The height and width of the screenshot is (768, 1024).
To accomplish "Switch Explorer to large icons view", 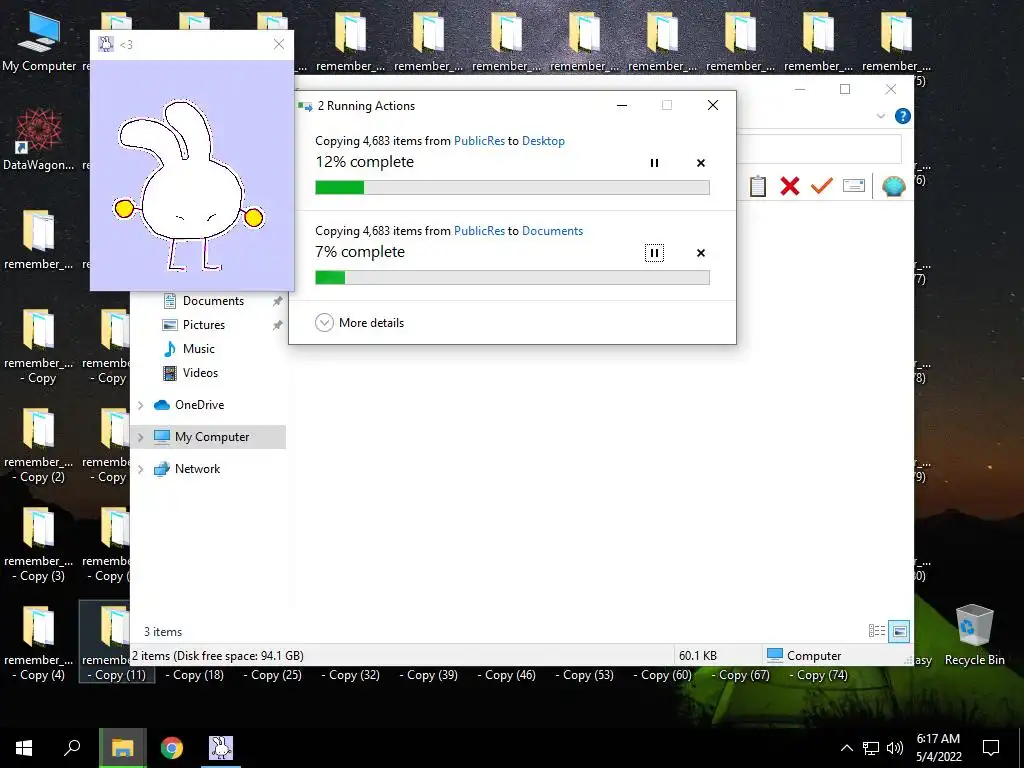I will point(899,631).
